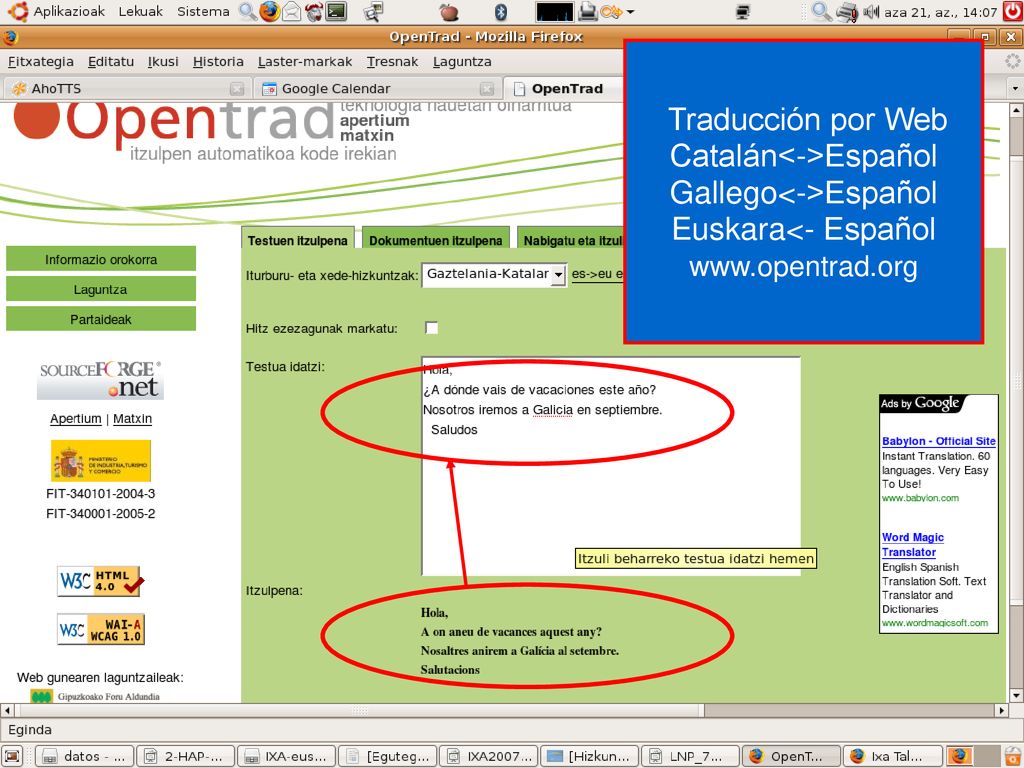Click the network monitor icon in top panel
This screenshot has height=768, width=1024.
point(742,11)
